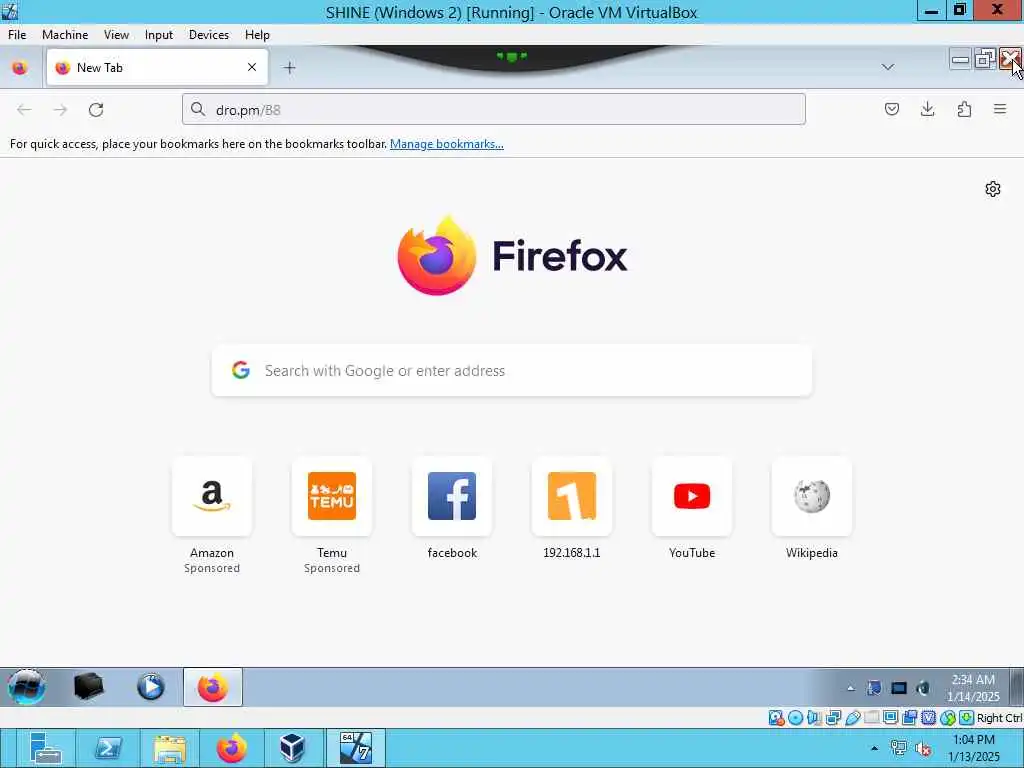Click the VirtualBox USB devices indicator
This screenshot has height=768, width=1024.
pos(852,718)
